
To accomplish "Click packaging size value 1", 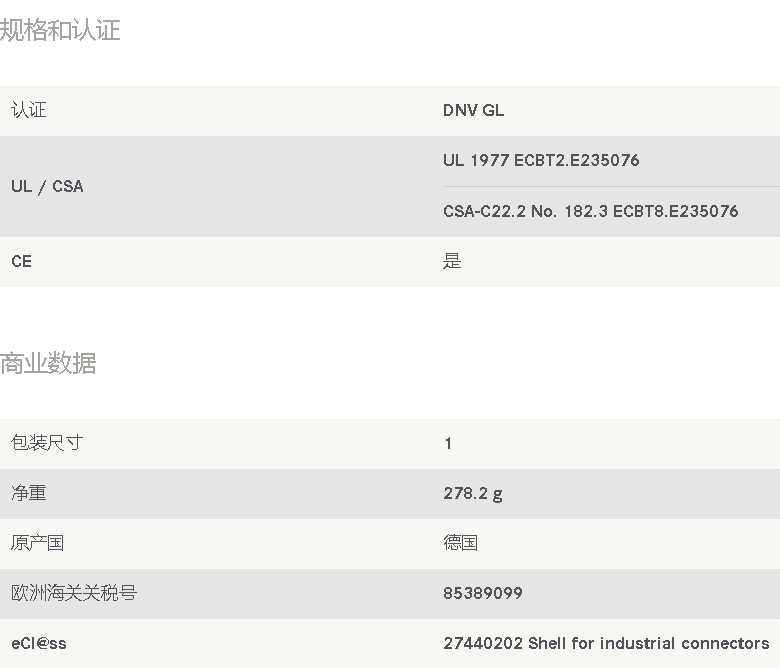I will coord(448,444).
